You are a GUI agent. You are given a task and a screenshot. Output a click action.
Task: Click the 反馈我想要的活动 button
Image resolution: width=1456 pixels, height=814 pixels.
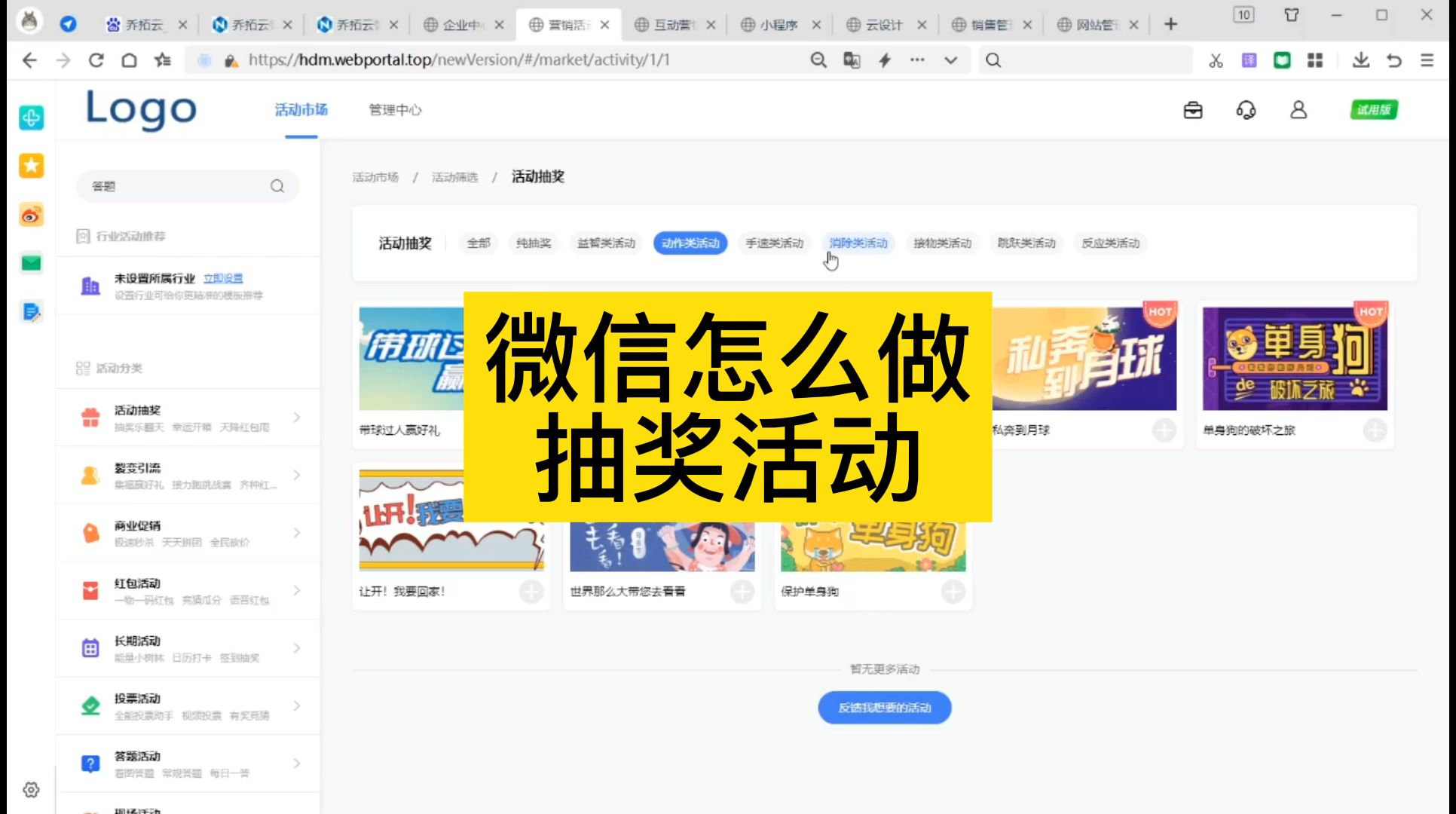[884, 708]
